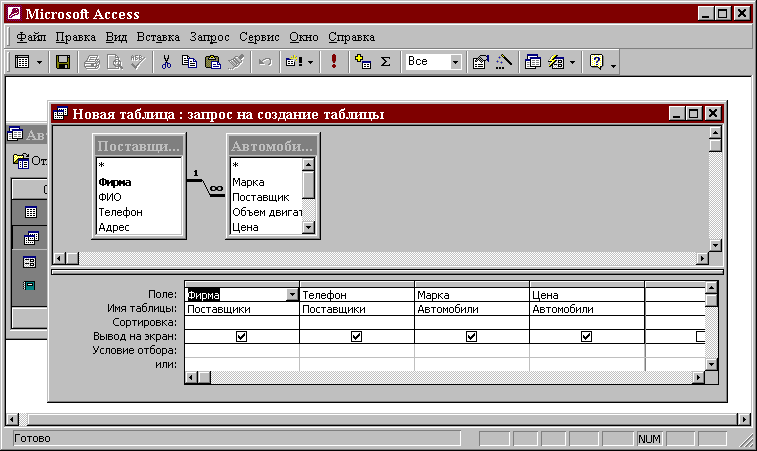The height and width of the screenshot is (451, 757).
Task: Click the Поставщики table title bar
Action: [x=139, y=146]
